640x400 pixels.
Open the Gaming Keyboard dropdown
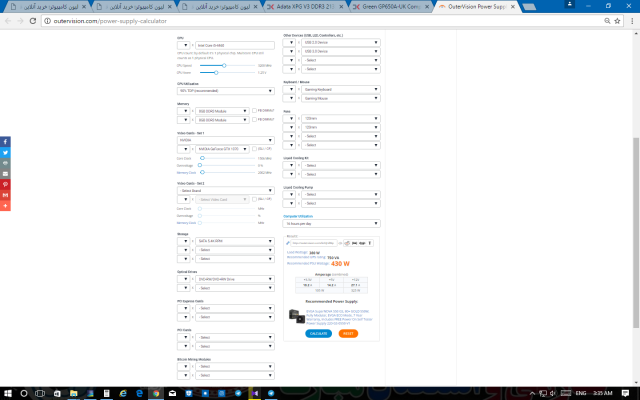(x=341, y=89)
